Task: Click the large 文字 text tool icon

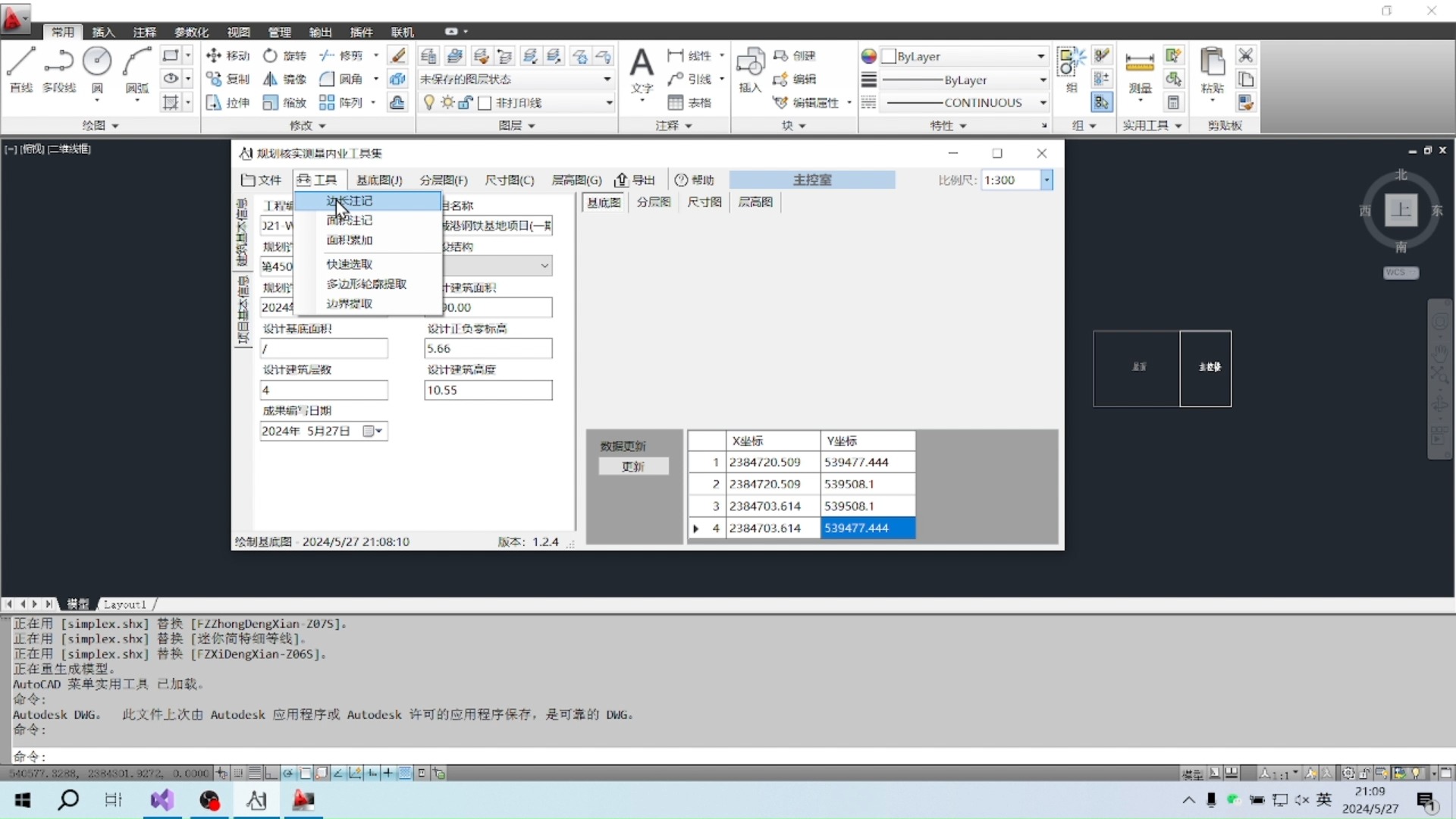Action: (x=642, y=64)
